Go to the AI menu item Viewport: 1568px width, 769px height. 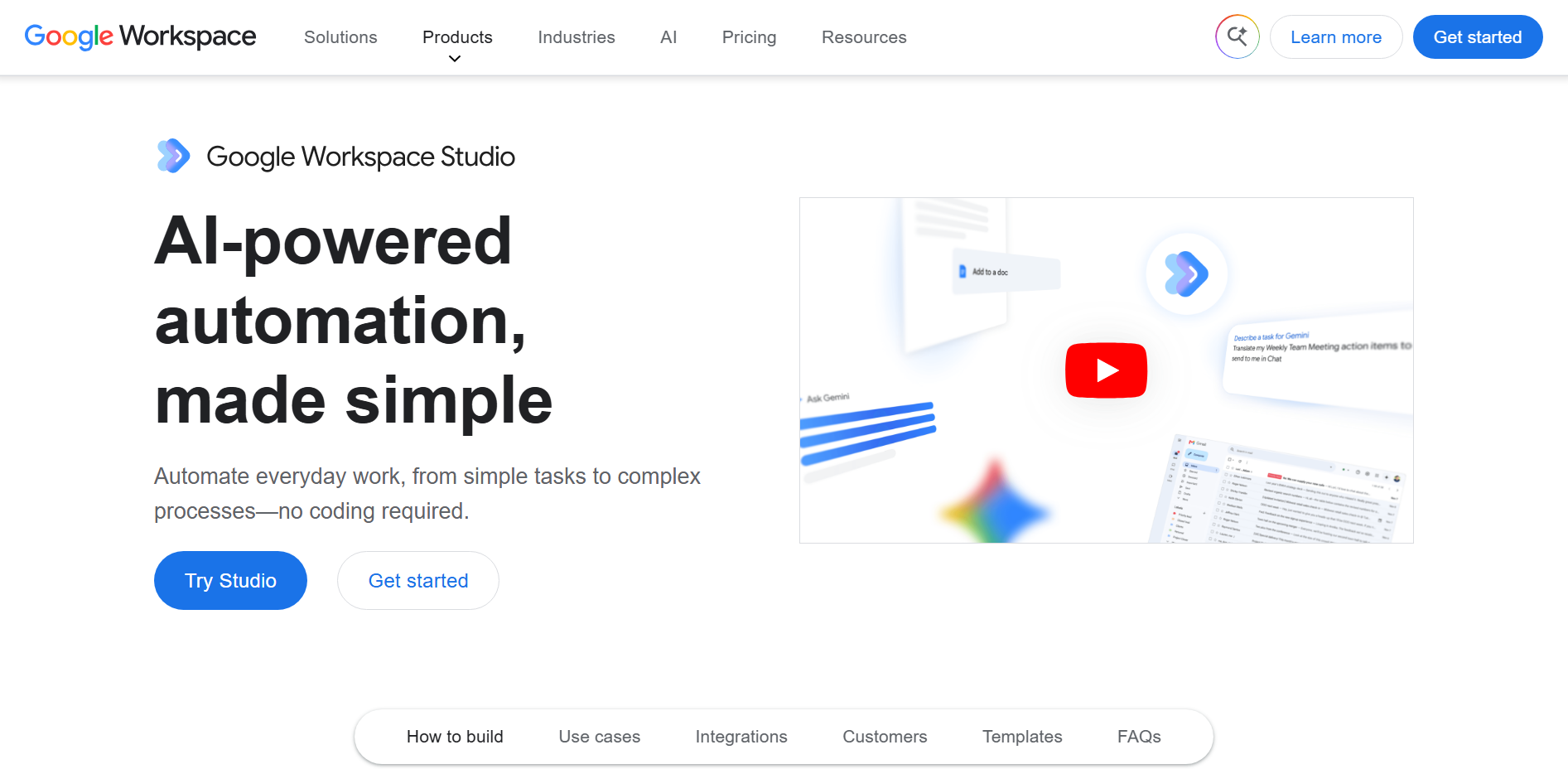point(668,37)
